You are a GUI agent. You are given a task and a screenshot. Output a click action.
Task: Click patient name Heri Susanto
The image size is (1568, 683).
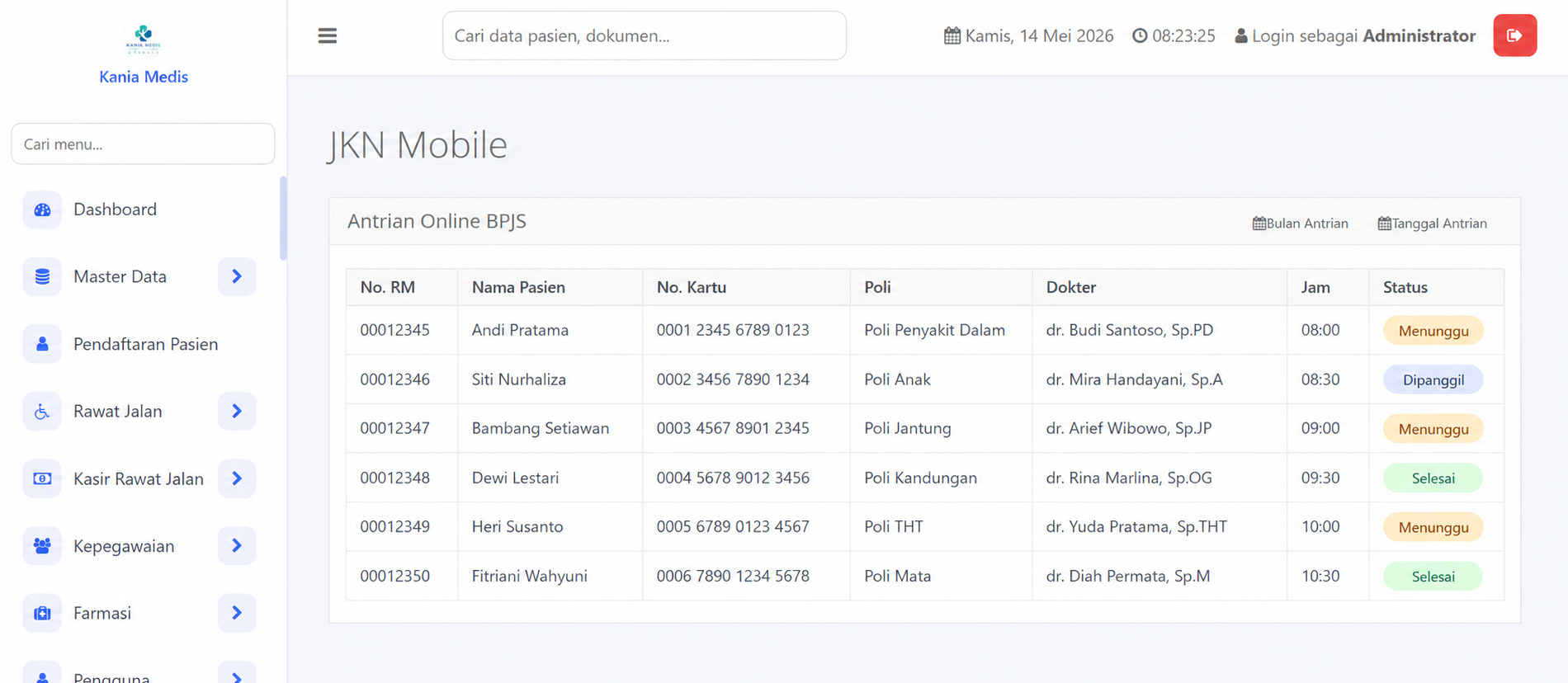pos(517,526)
